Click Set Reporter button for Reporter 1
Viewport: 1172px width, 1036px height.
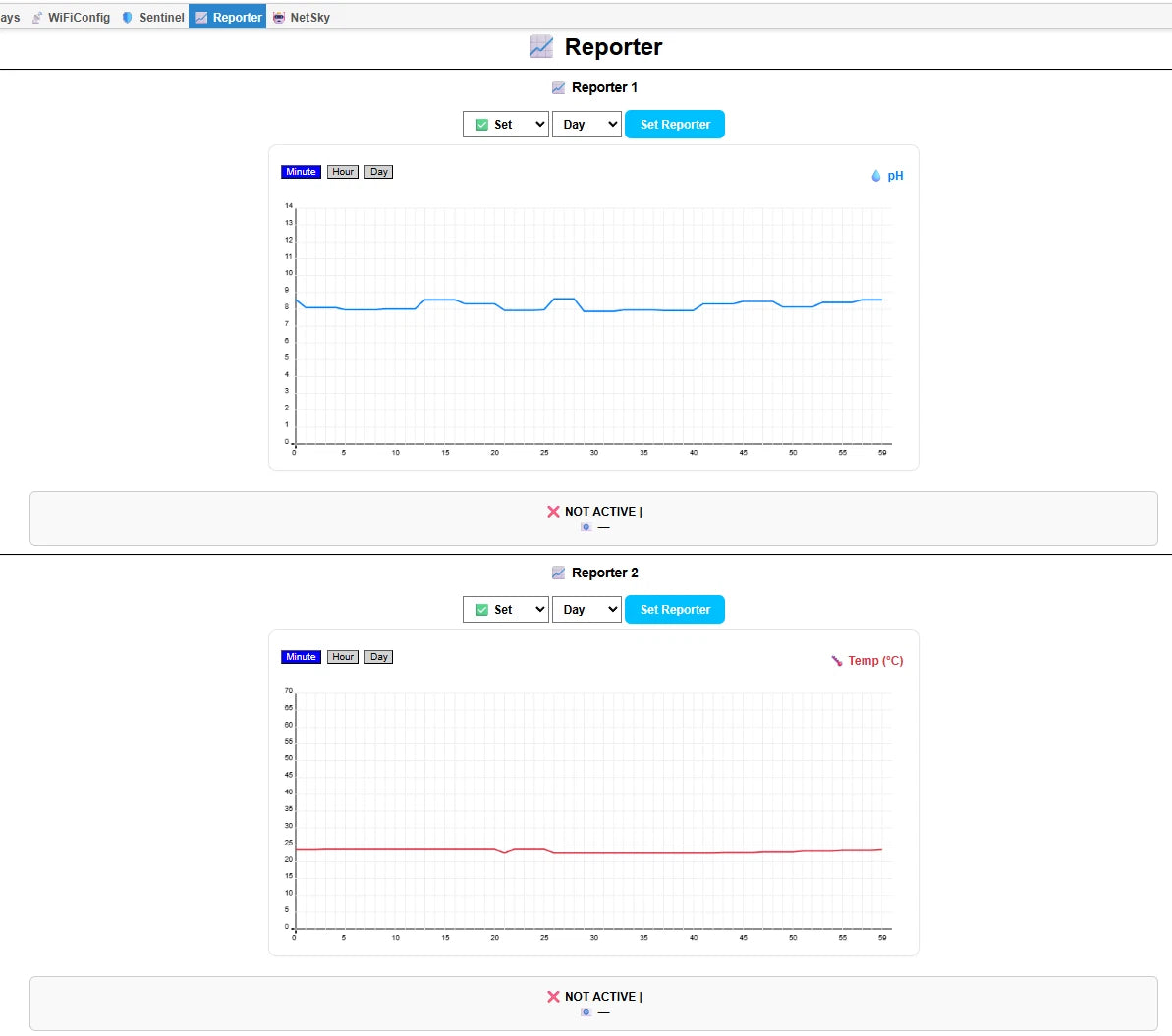click(x=675, y=125)
